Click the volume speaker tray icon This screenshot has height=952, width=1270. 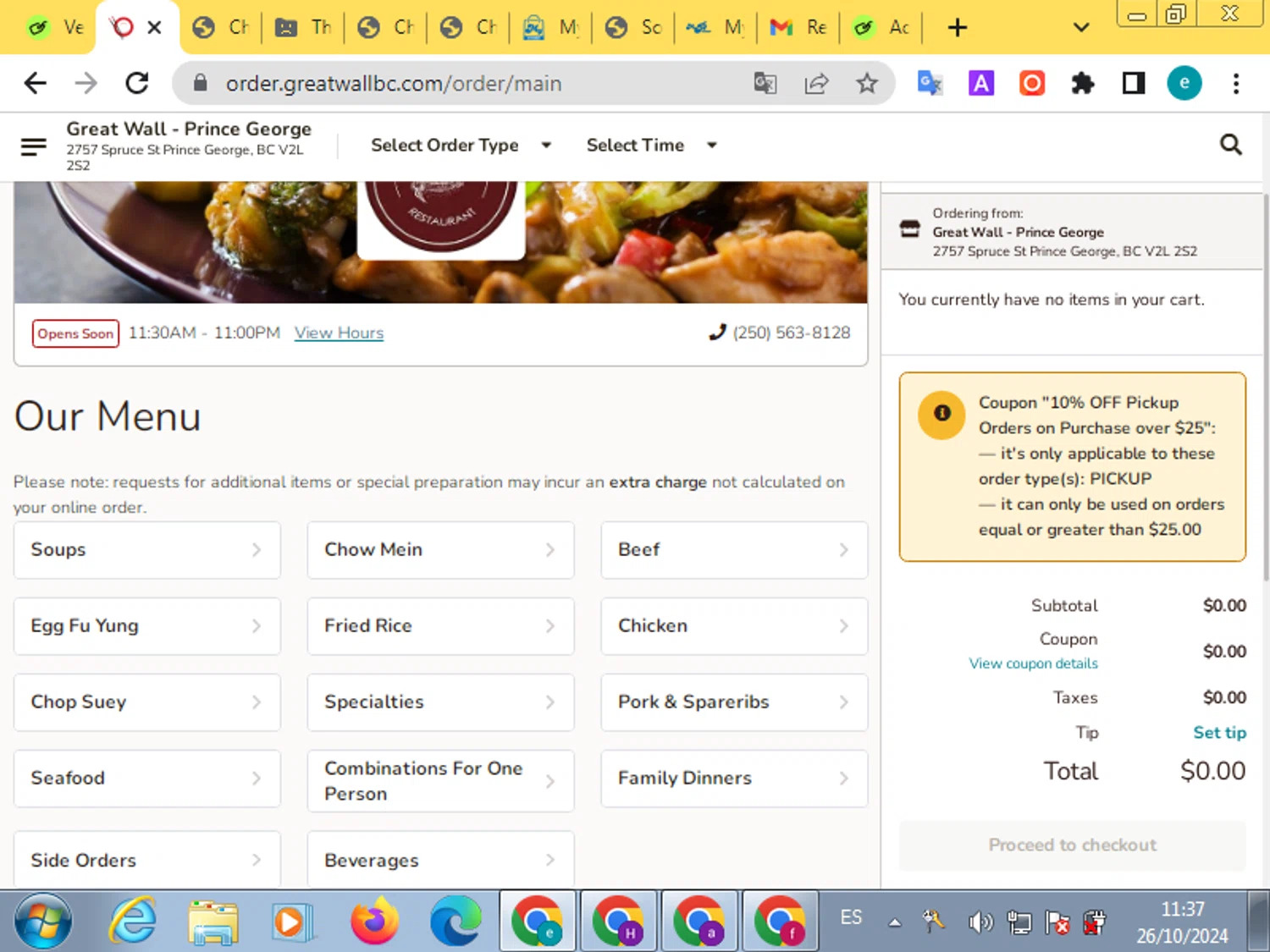pyautogui.click(x=980, y=922)
